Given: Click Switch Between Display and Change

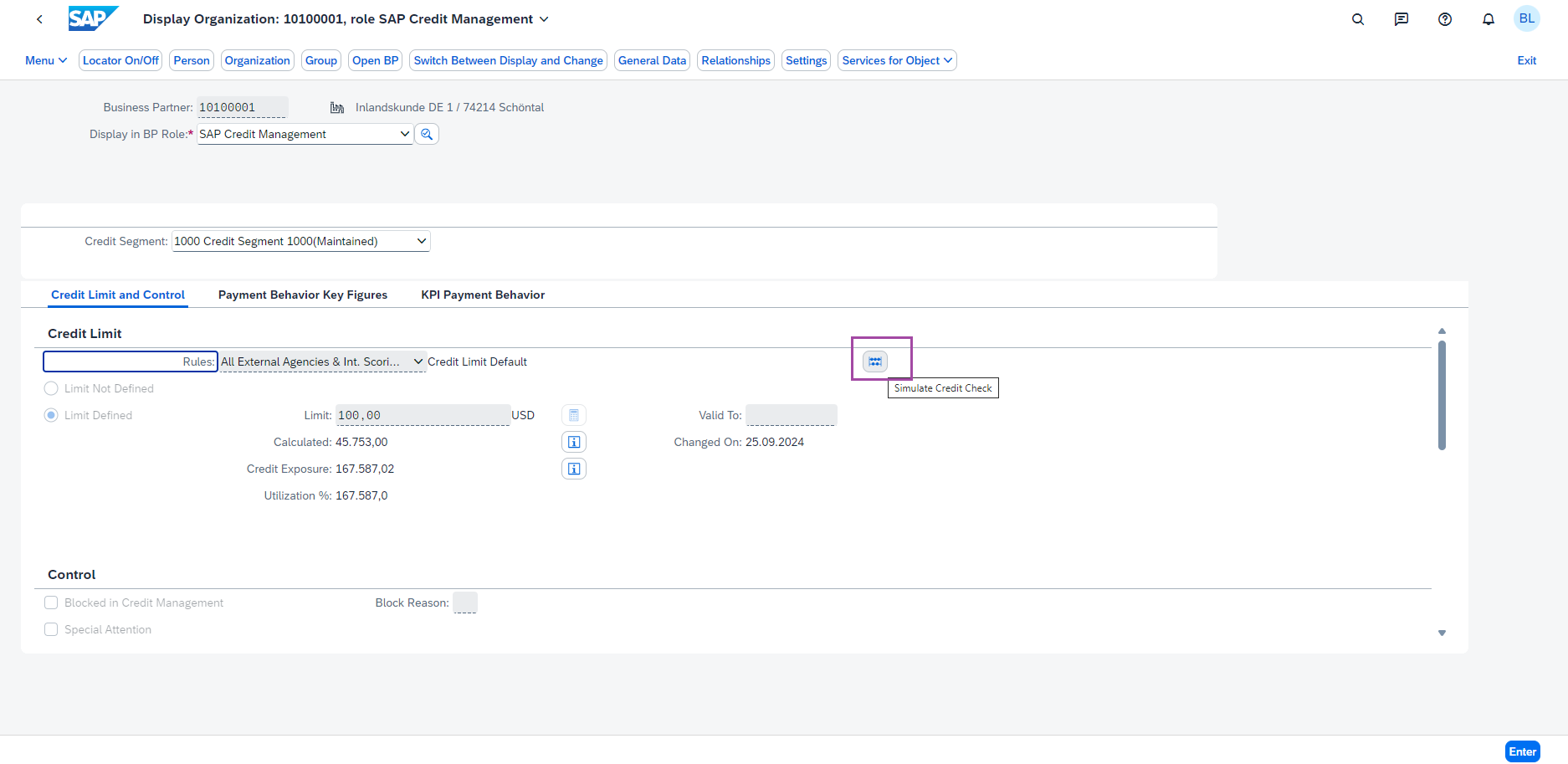Looking at the screenshot, I should click(x=509, y=60).
